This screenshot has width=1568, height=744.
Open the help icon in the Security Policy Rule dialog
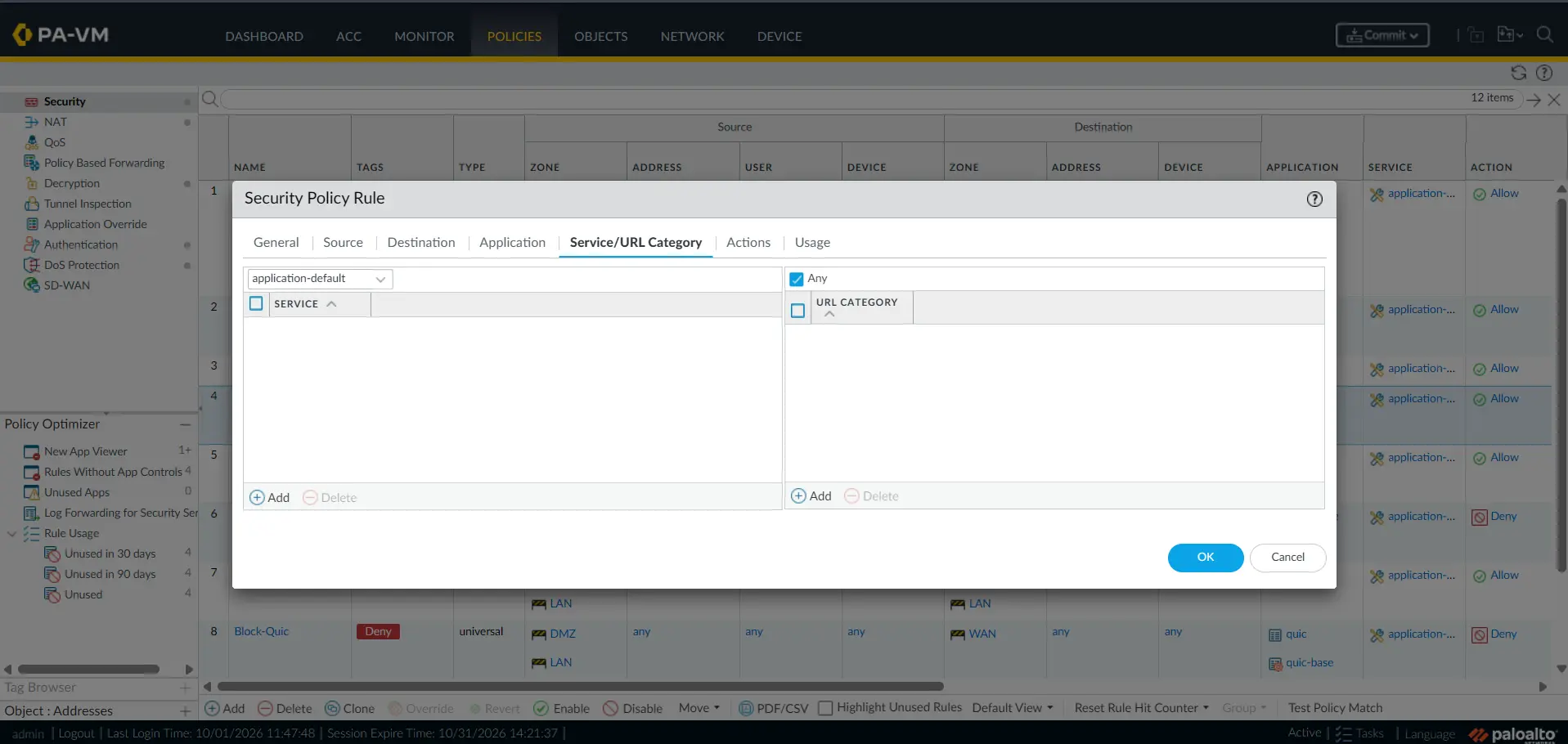pos(1314,199)
